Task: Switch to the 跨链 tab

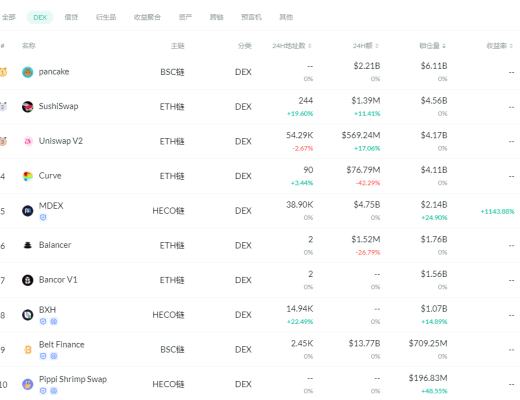Action: click(216, 17)
